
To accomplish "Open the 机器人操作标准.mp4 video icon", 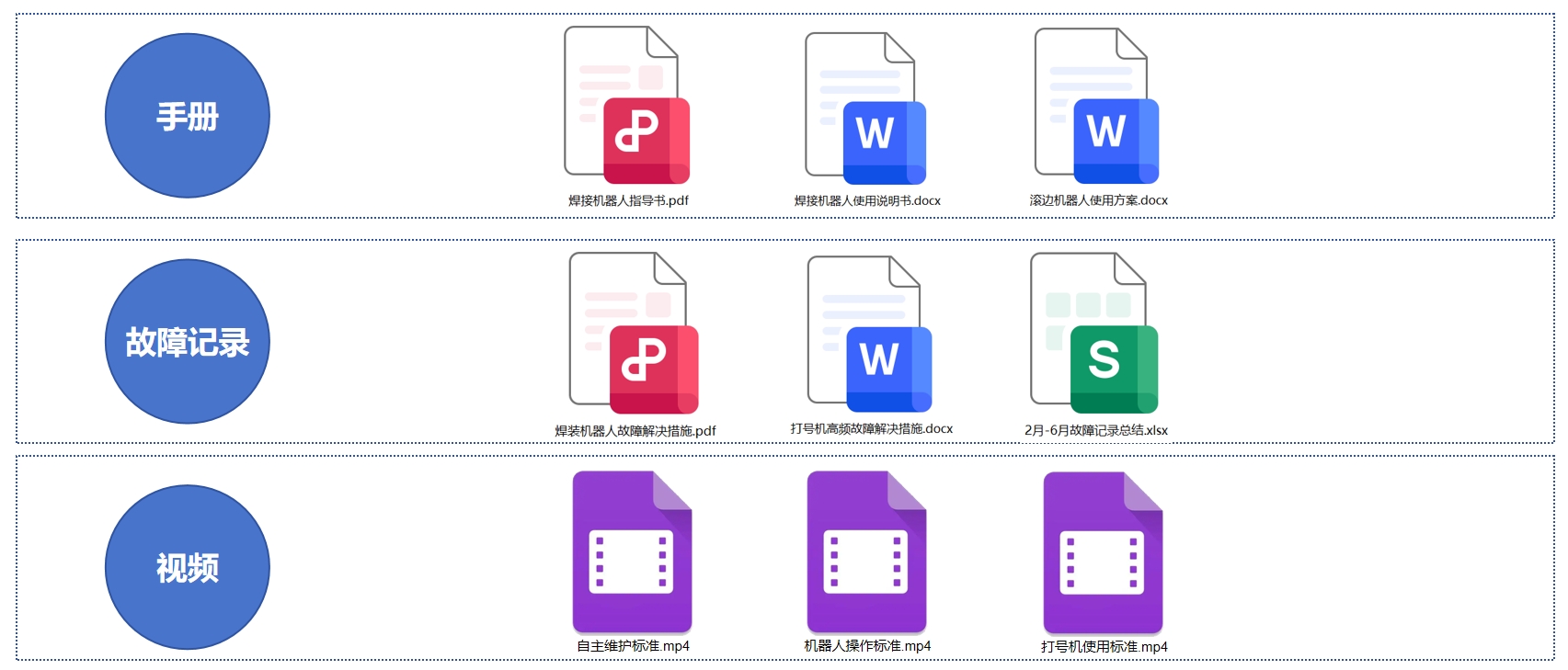I will 866,551.
